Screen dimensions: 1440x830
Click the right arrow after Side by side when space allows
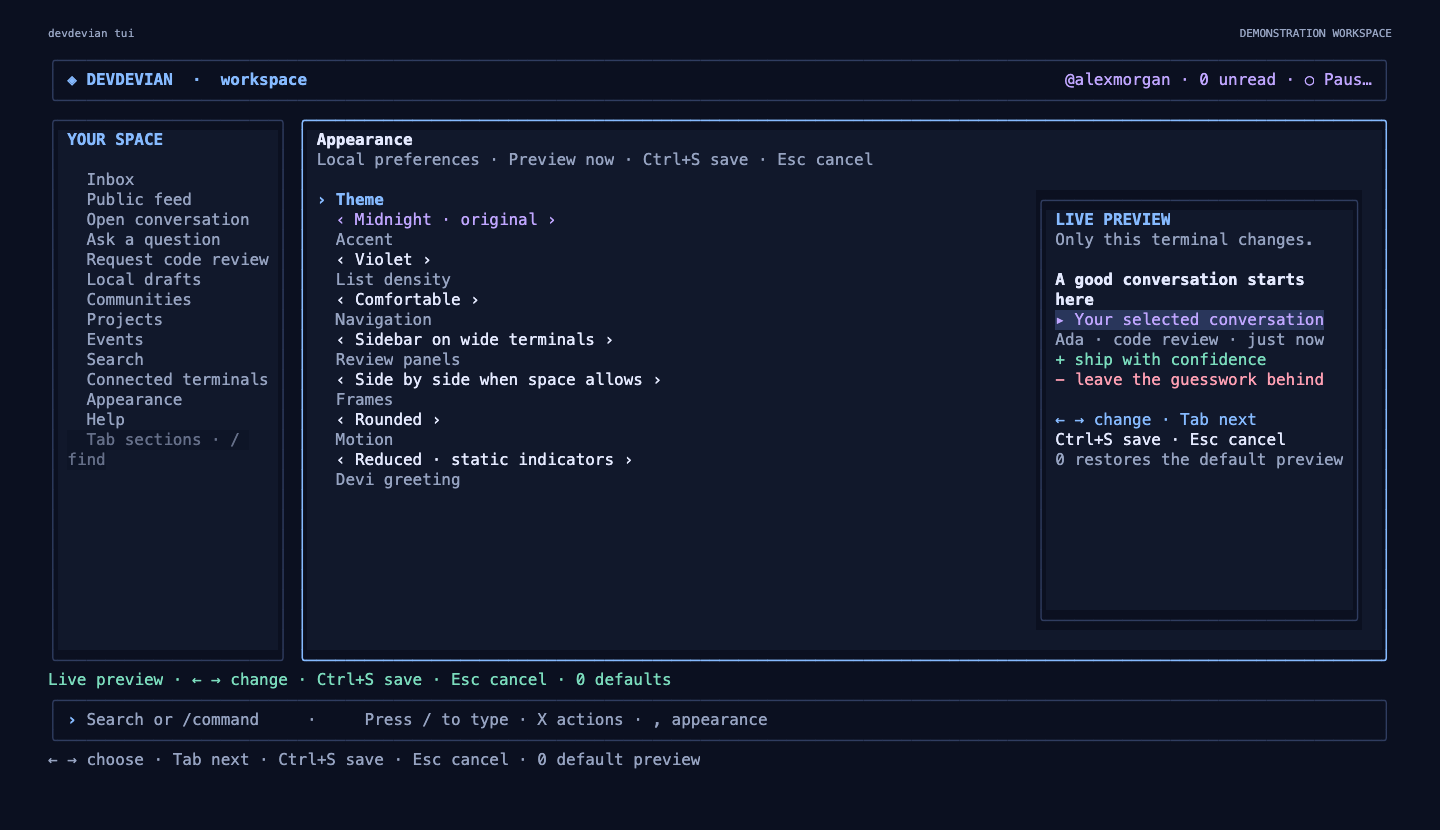point(657,380)
